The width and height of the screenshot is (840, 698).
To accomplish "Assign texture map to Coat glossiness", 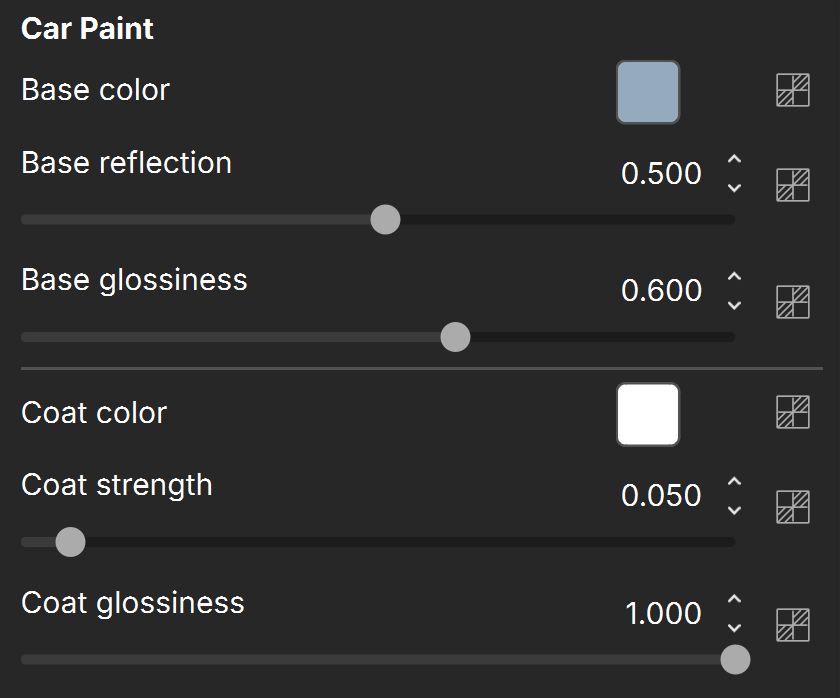I will [792, 625].
